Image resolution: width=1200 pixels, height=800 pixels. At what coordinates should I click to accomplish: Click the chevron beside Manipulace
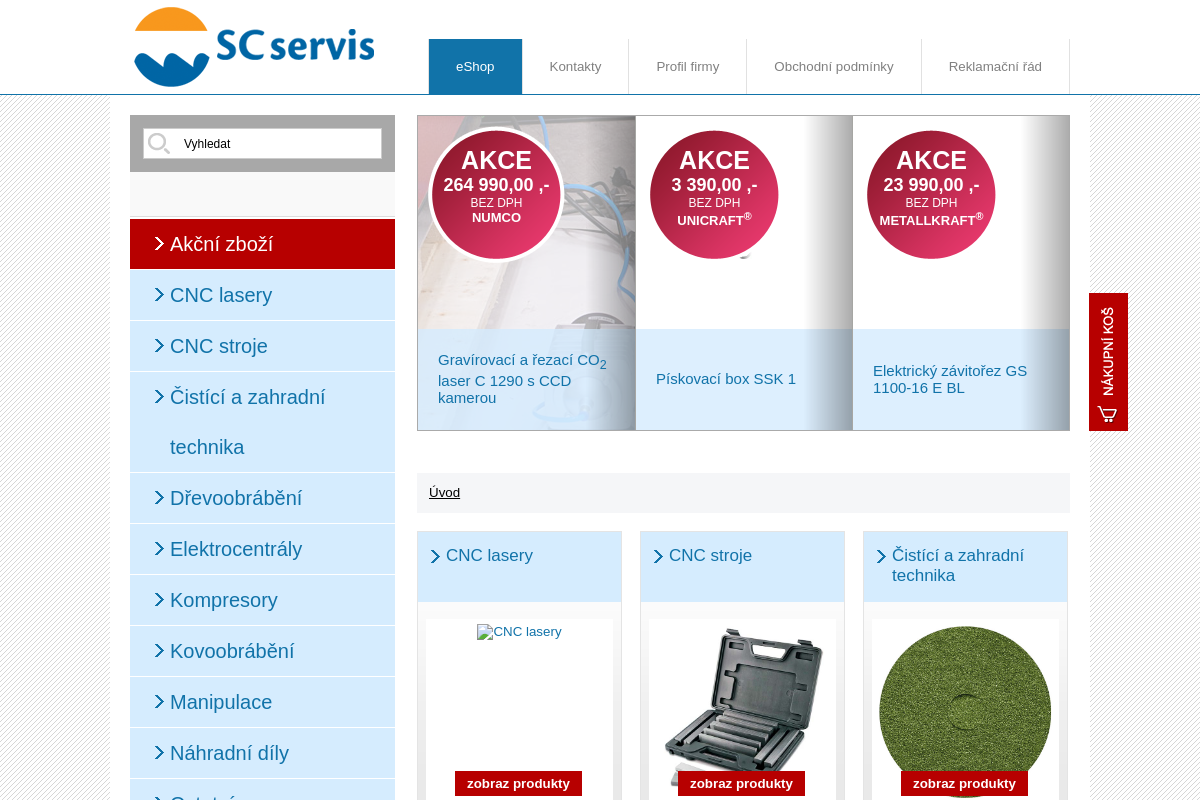click(x=159, y=701)
